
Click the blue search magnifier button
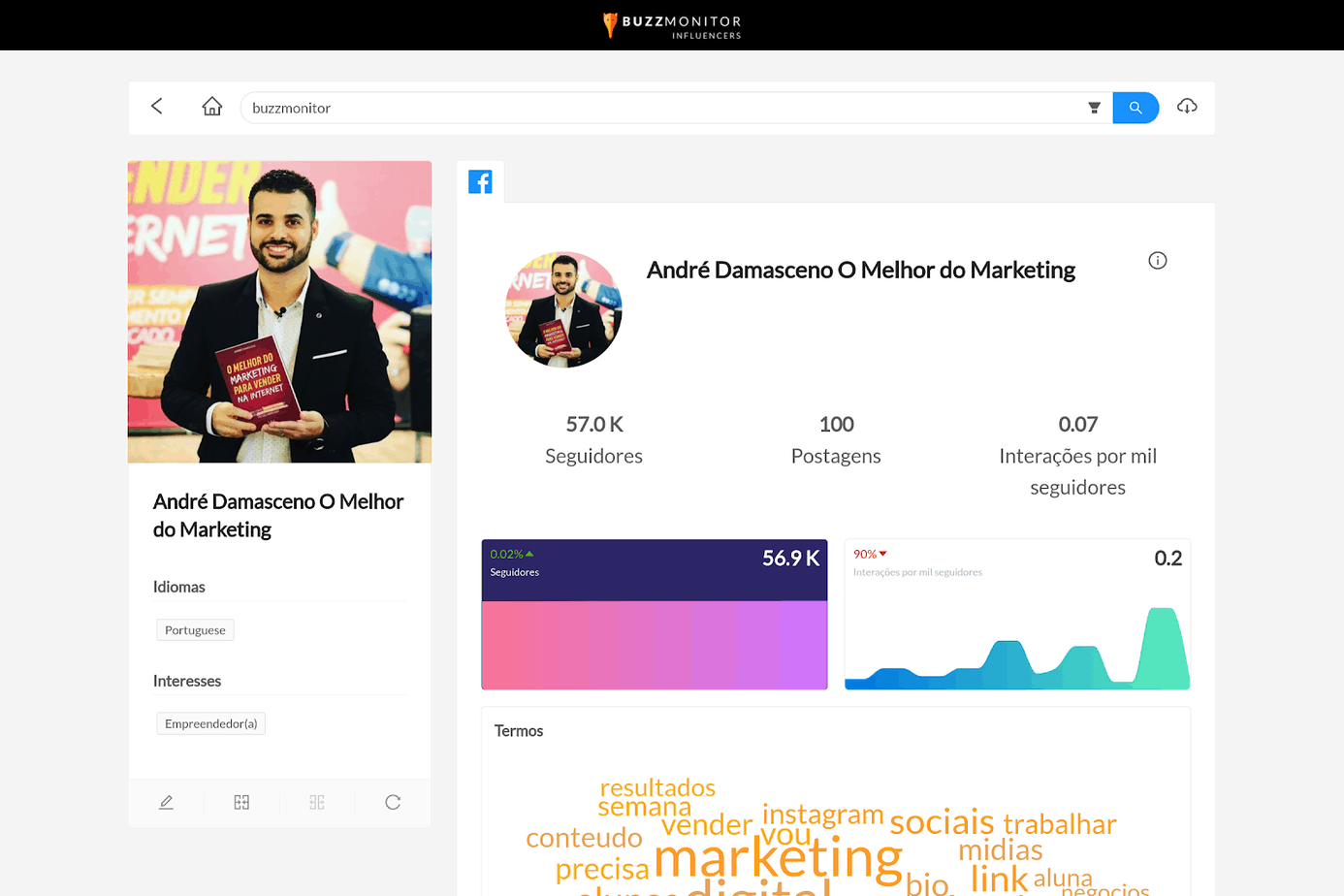1136,108
